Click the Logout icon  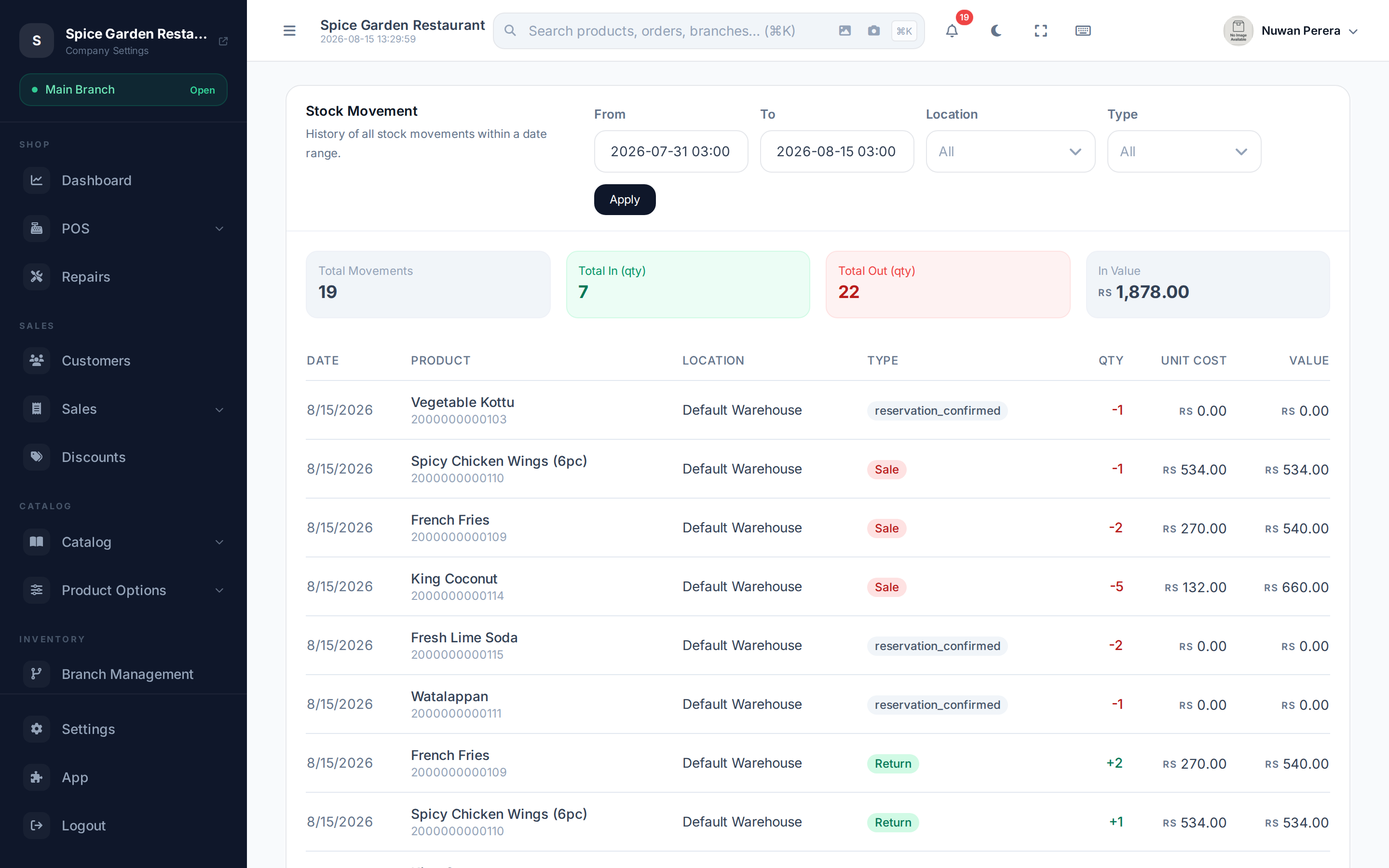click(37, 826)
